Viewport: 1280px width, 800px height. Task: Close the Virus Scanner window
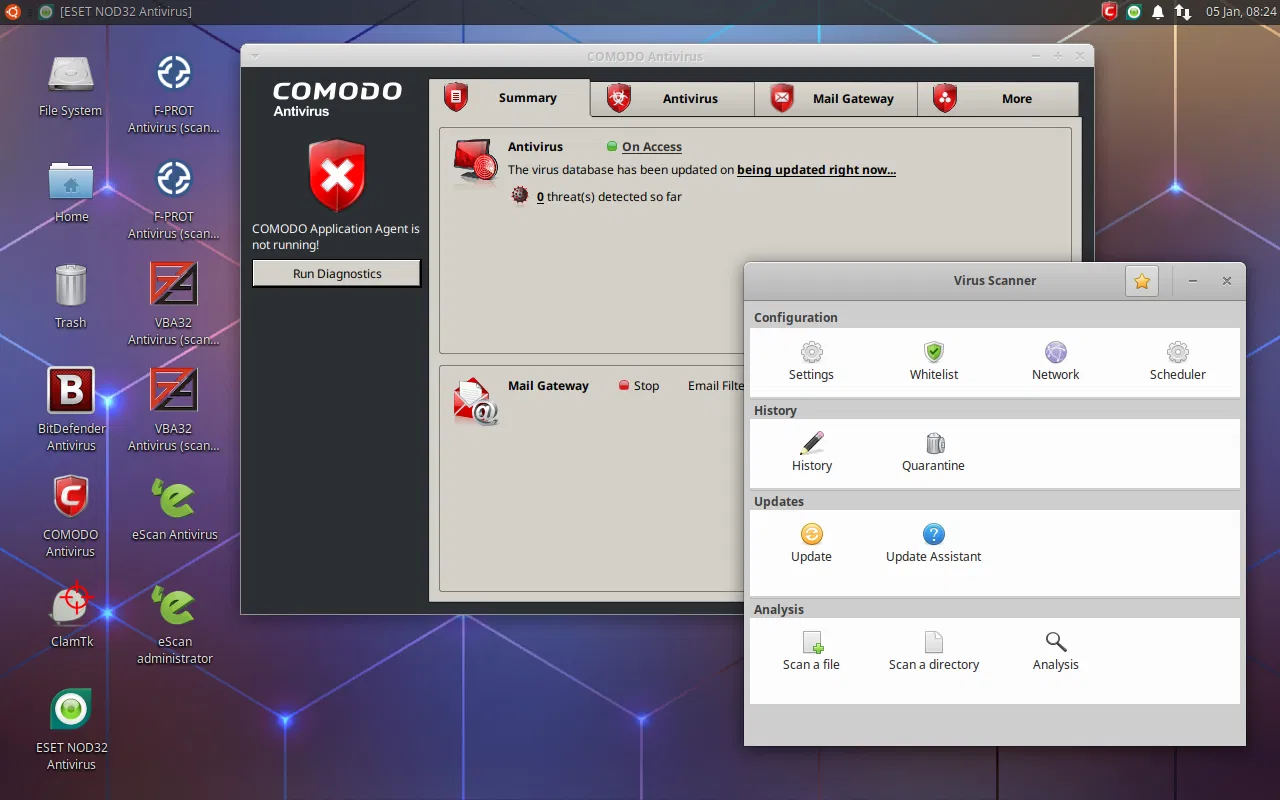[x=1227, y=282]
